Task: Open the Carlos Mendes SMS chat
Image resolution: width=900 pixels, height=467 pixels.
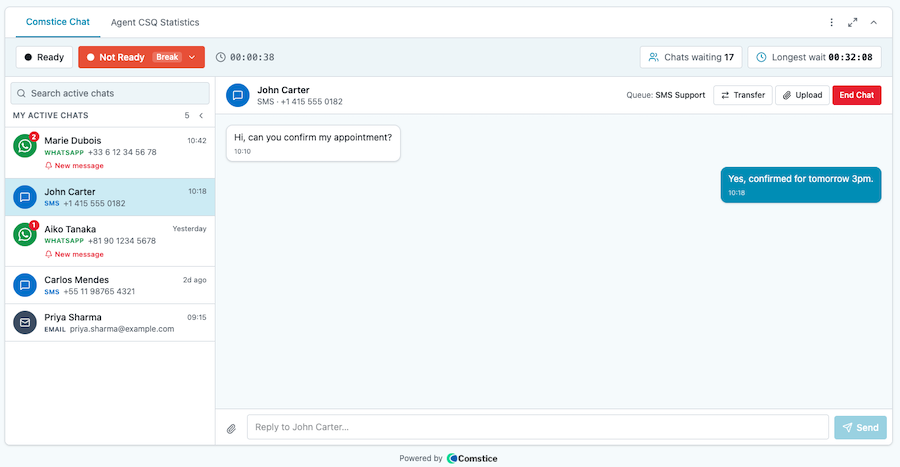Action: pos(110,285)
